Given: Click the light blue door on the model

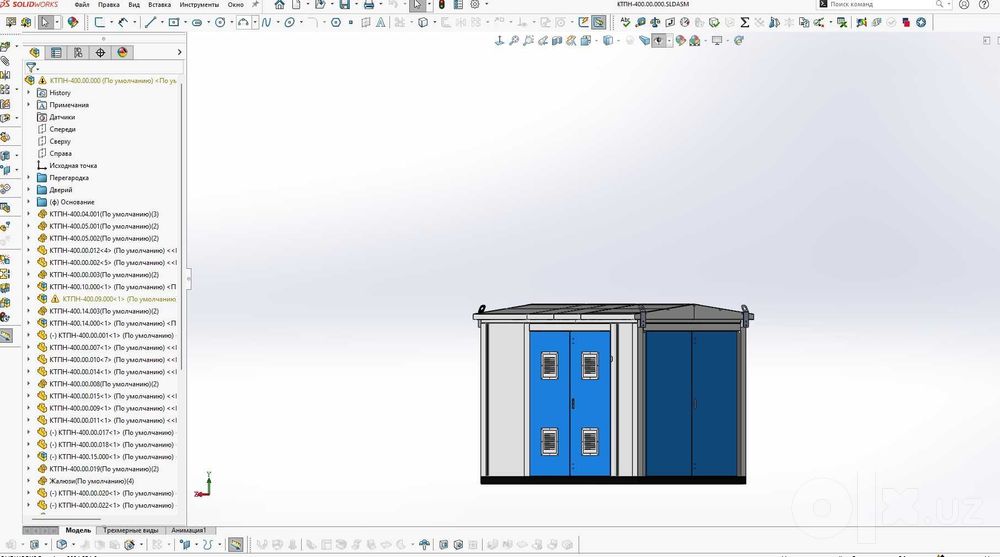Looking at the screenshot, I should click(x=570, y=403).
